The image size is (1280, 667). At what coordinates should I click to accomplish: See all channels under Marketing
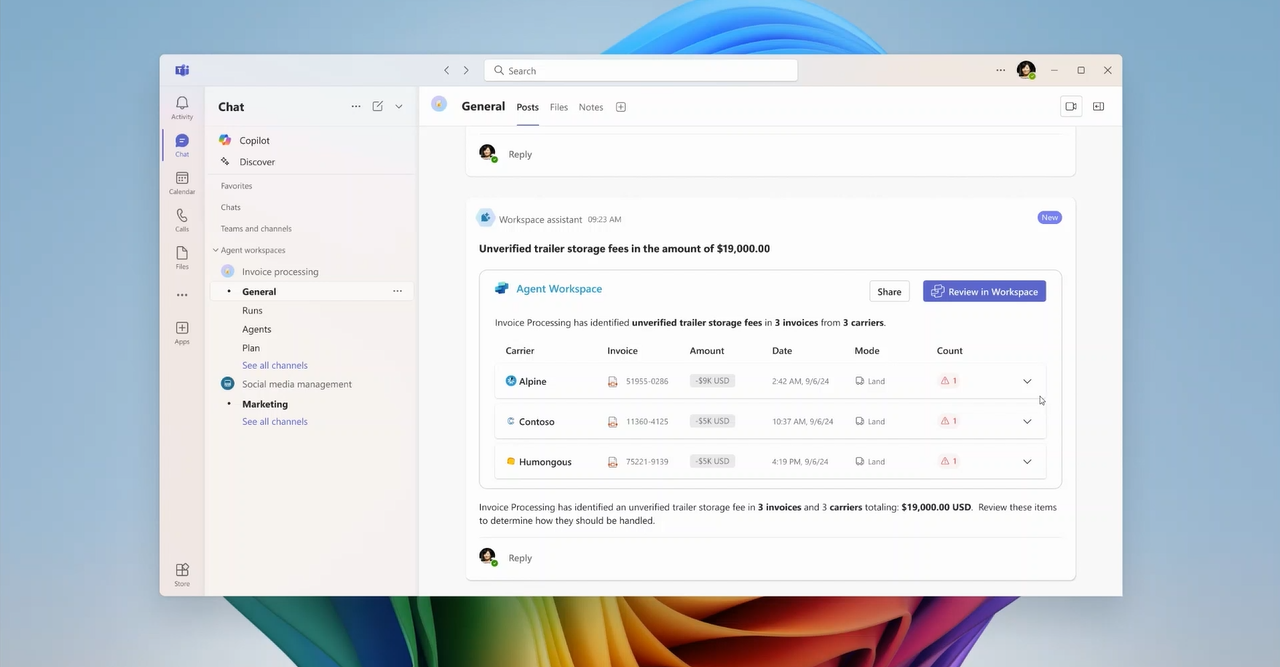tap(275, 422)
